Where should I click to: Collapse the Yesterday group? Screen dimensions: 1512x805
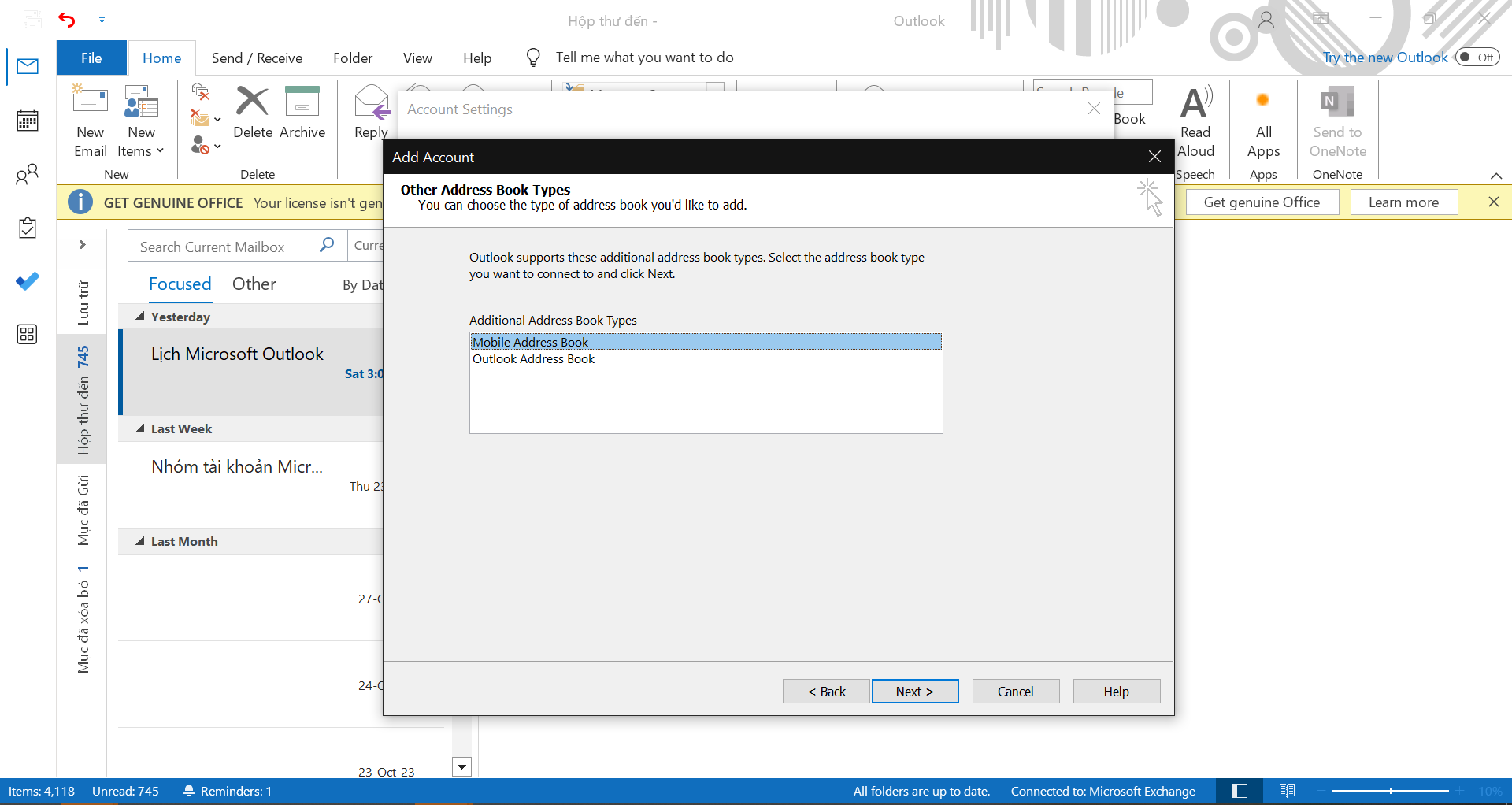pos(140,317)
